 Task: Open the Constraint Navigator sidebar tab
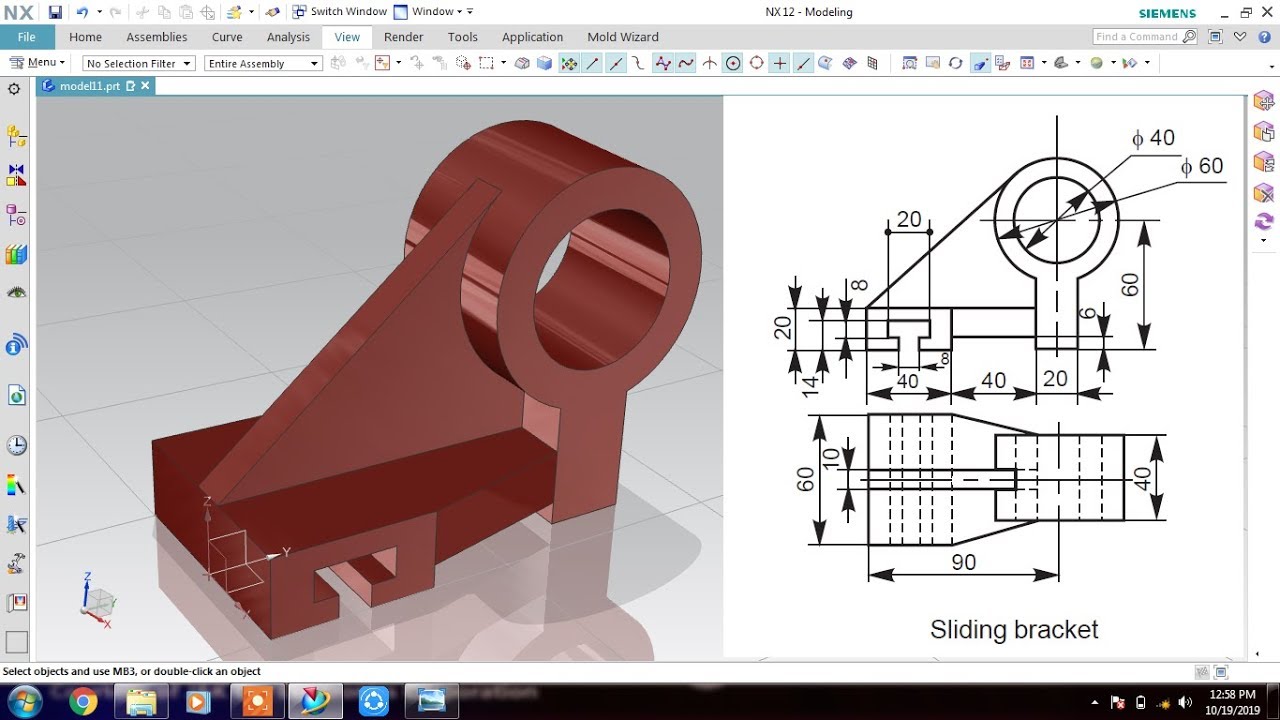coord(16,175)
